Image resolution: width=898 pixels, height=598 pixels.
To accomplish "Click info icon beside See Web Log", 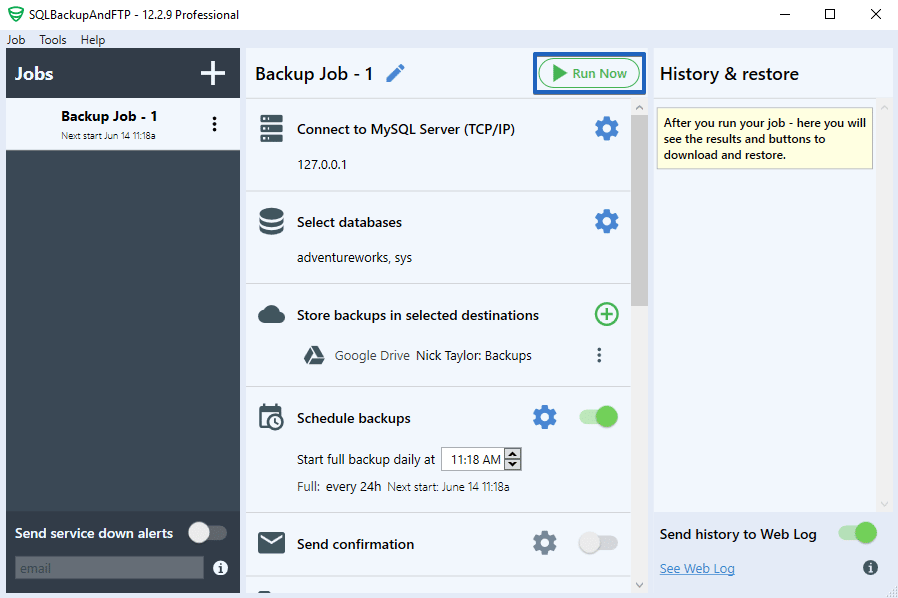I will (871, 568).
